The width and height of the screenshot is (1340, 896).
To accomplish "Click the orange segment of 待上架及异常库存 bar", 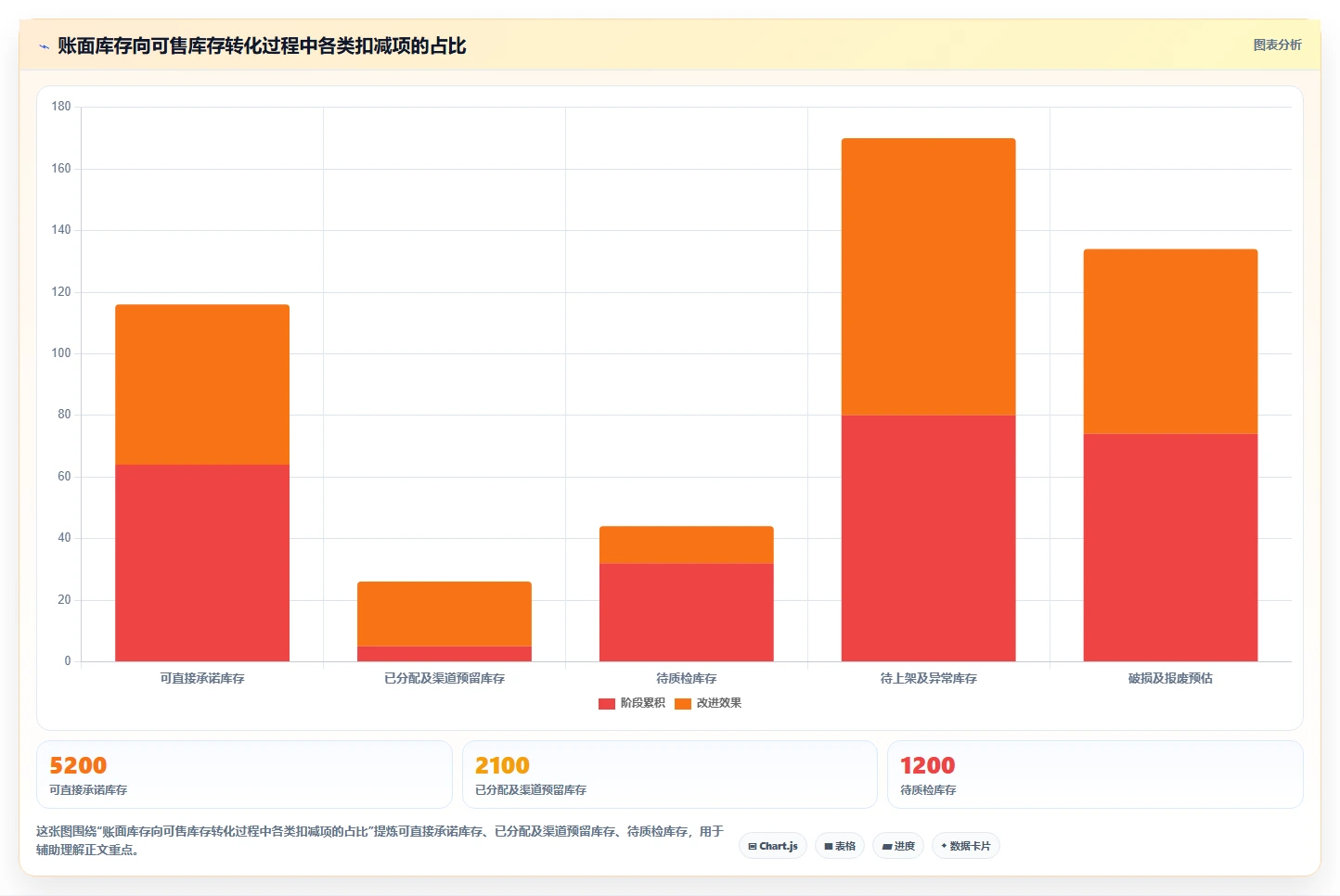I will click(x=929, y=276).
